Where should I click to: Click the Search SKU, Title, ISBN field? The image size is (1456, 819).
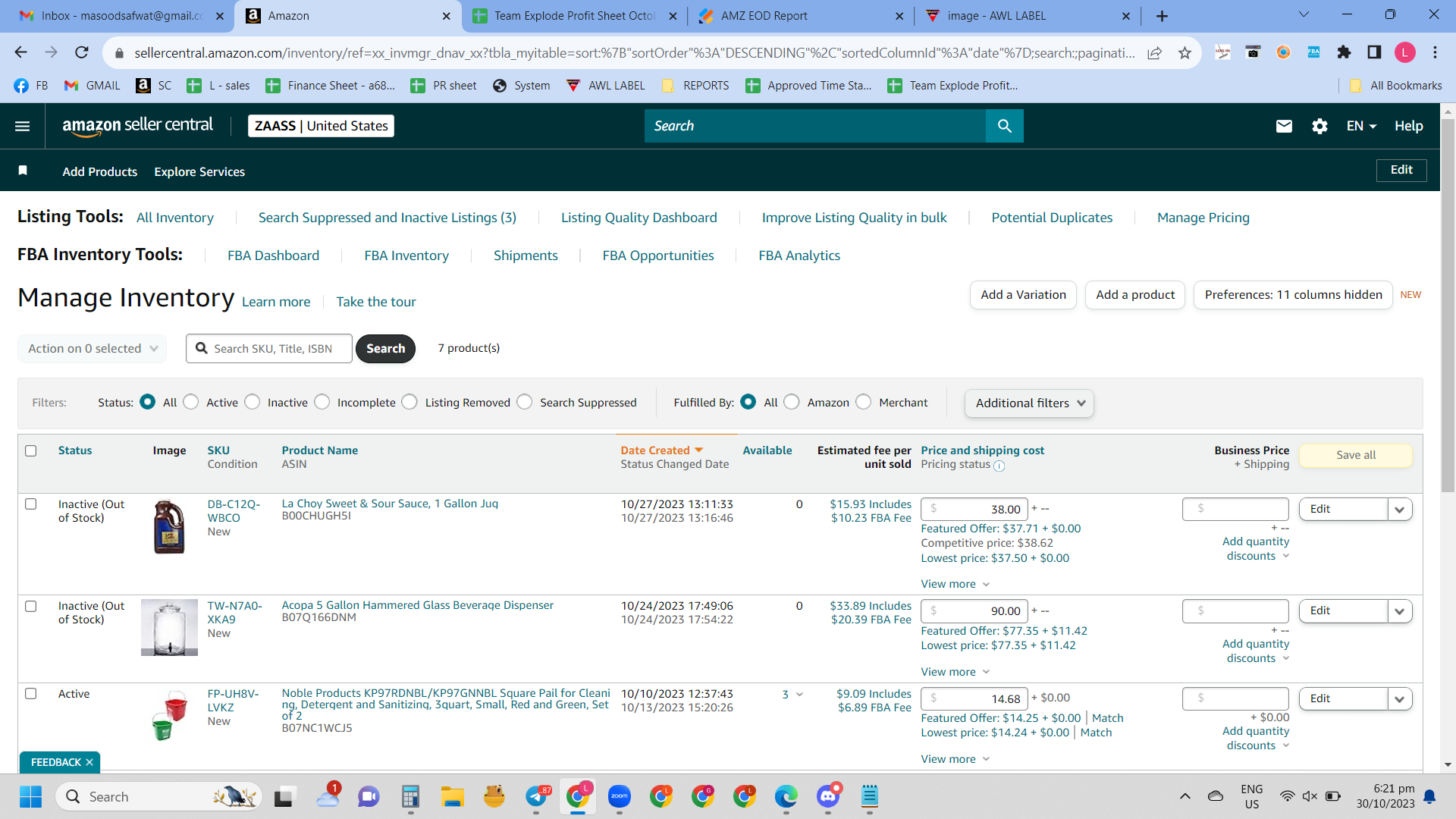click(x=269, y=348)
